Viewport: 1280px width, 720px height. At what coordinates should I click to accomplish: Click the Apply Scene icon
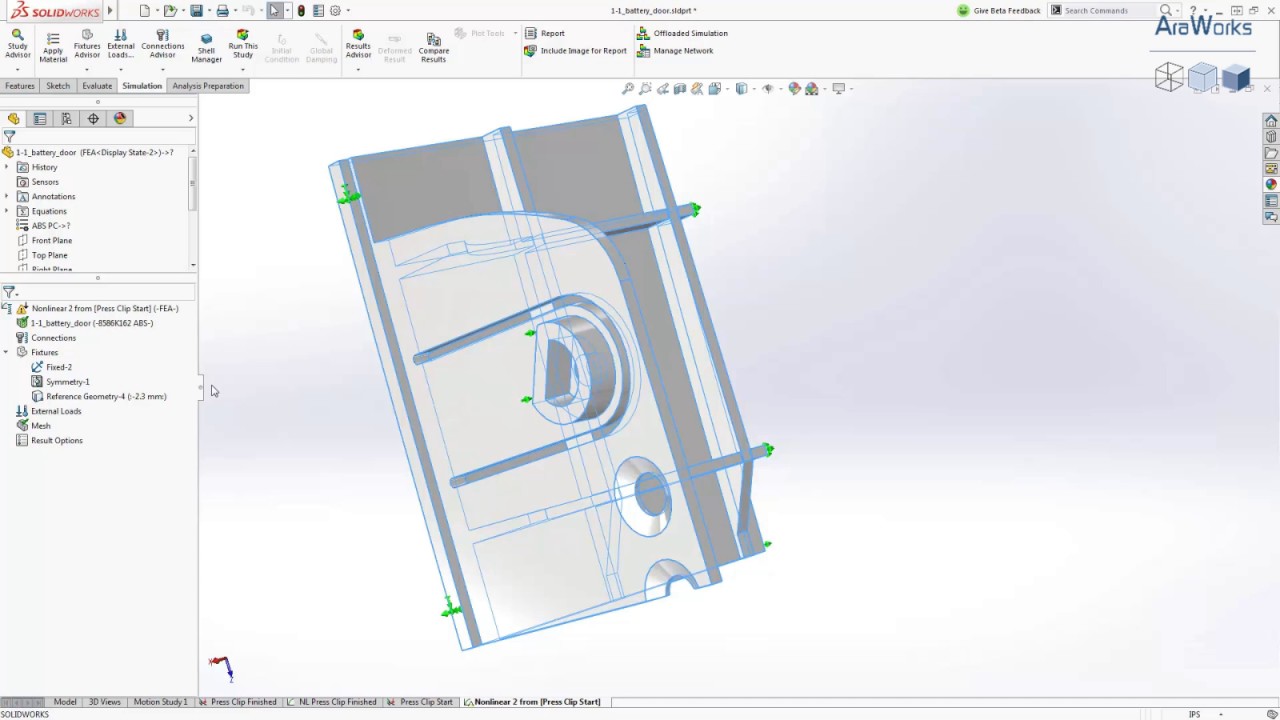811,89
